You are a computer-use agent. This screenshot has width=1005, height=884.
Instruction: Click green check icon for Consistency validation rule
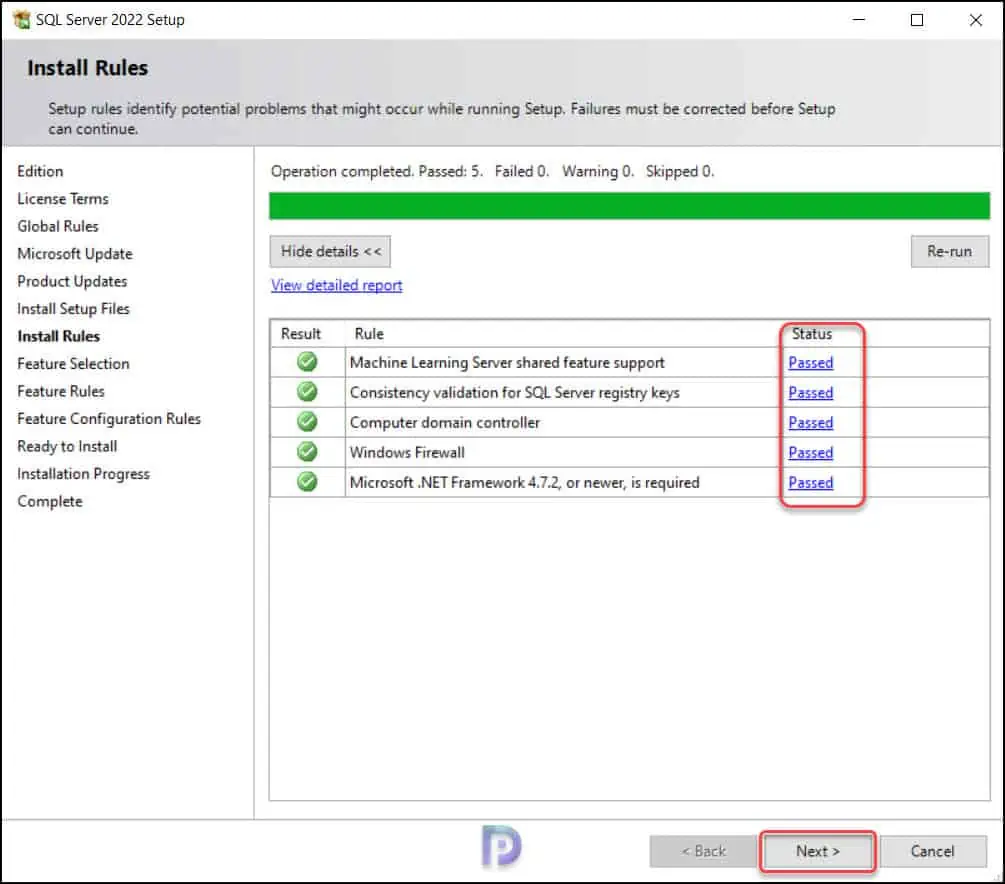(x=307, y=392)
